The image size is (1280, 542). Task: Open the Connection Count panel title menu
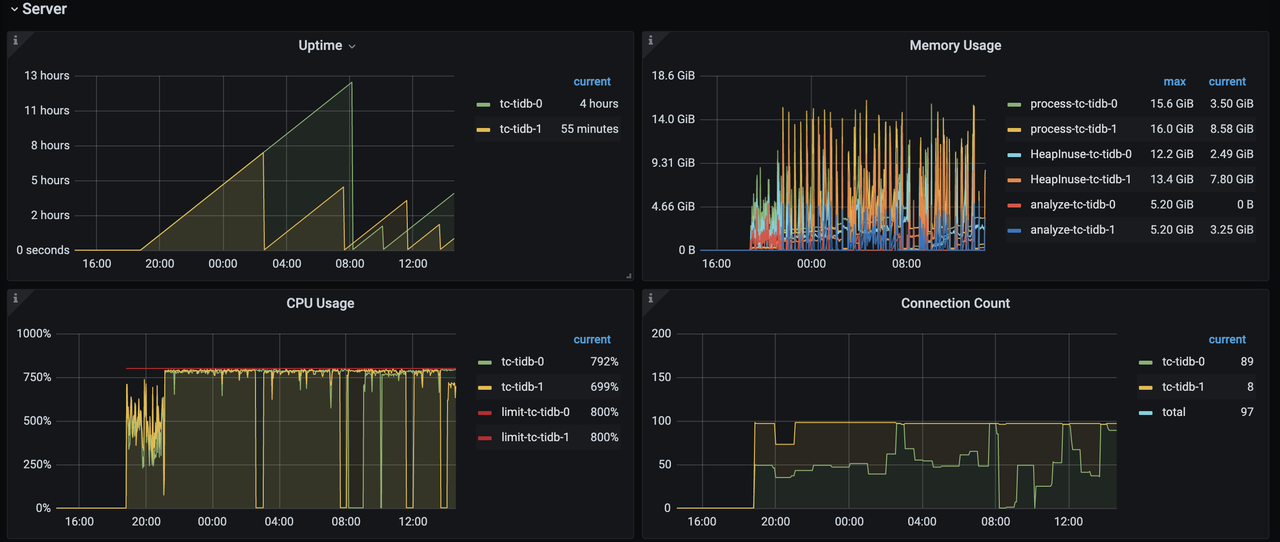955,303
